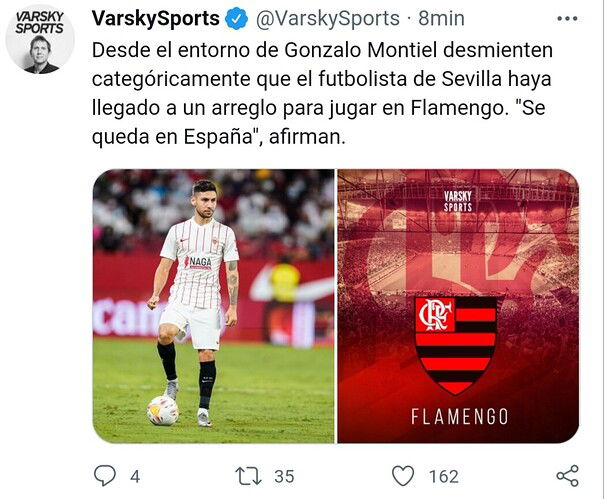Viewport: 604px width, 499px height.
Task: Retweet this VarskySports post
Action: coord(248,476)
